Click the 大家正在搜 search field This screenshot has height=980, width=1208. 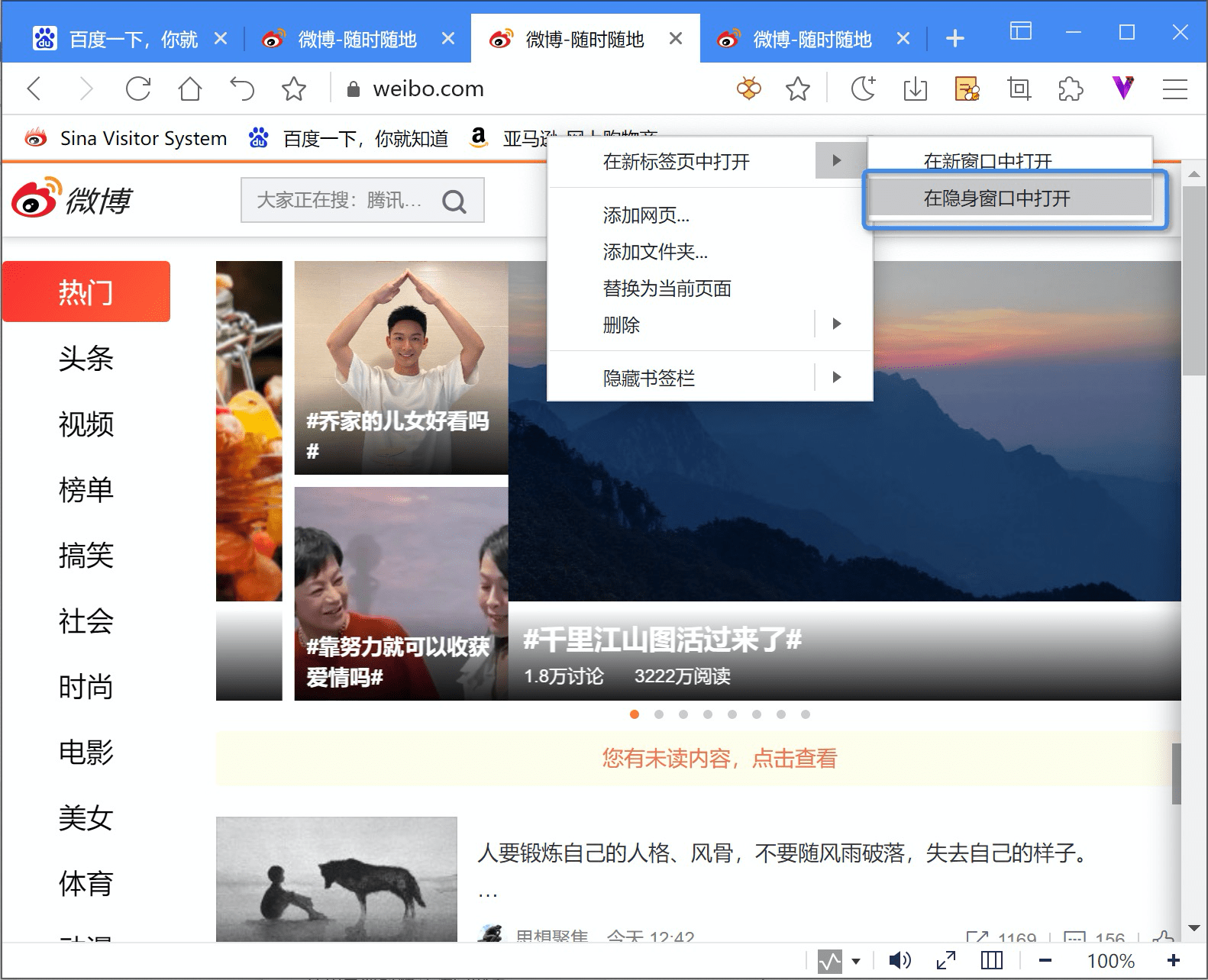(363, 200)
